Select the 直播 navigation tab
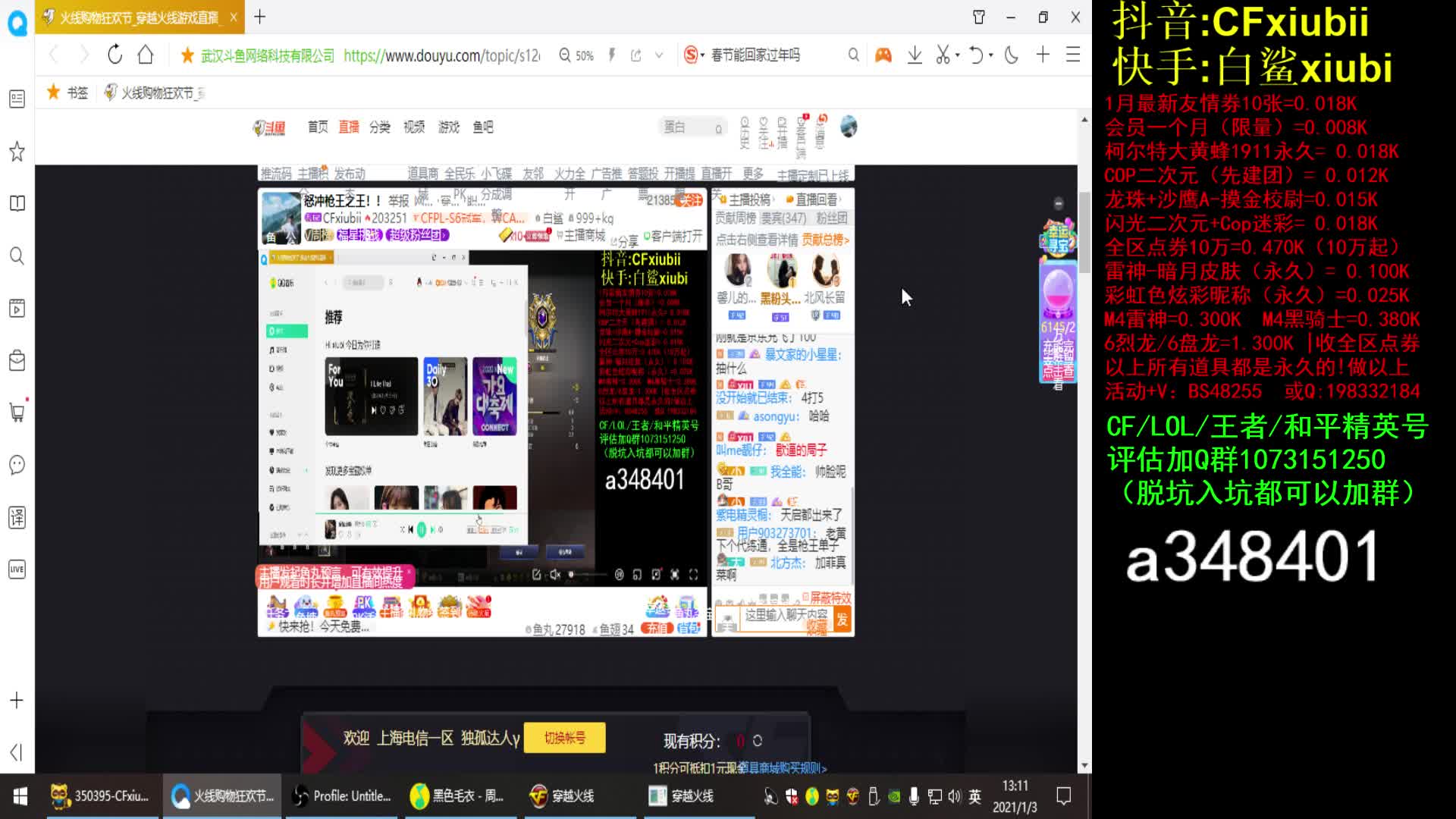Screen dimensions: 1456x819 pos(348,127)
